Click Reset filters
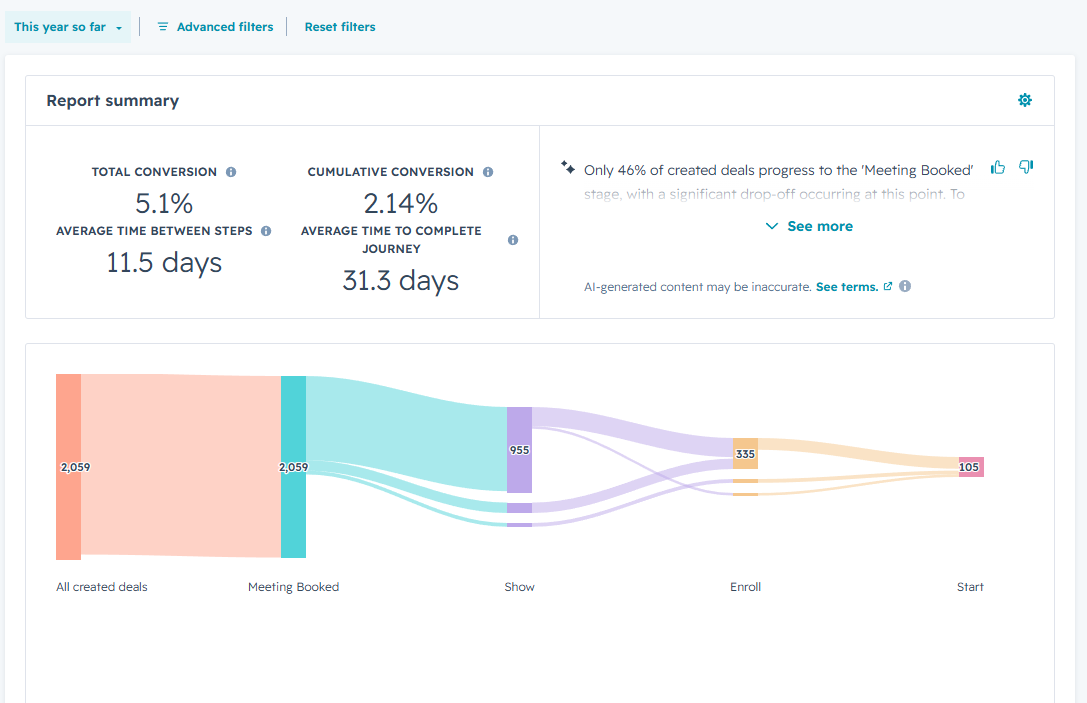The height and width of the screenshot is (703, 1087). pos(340,27)
